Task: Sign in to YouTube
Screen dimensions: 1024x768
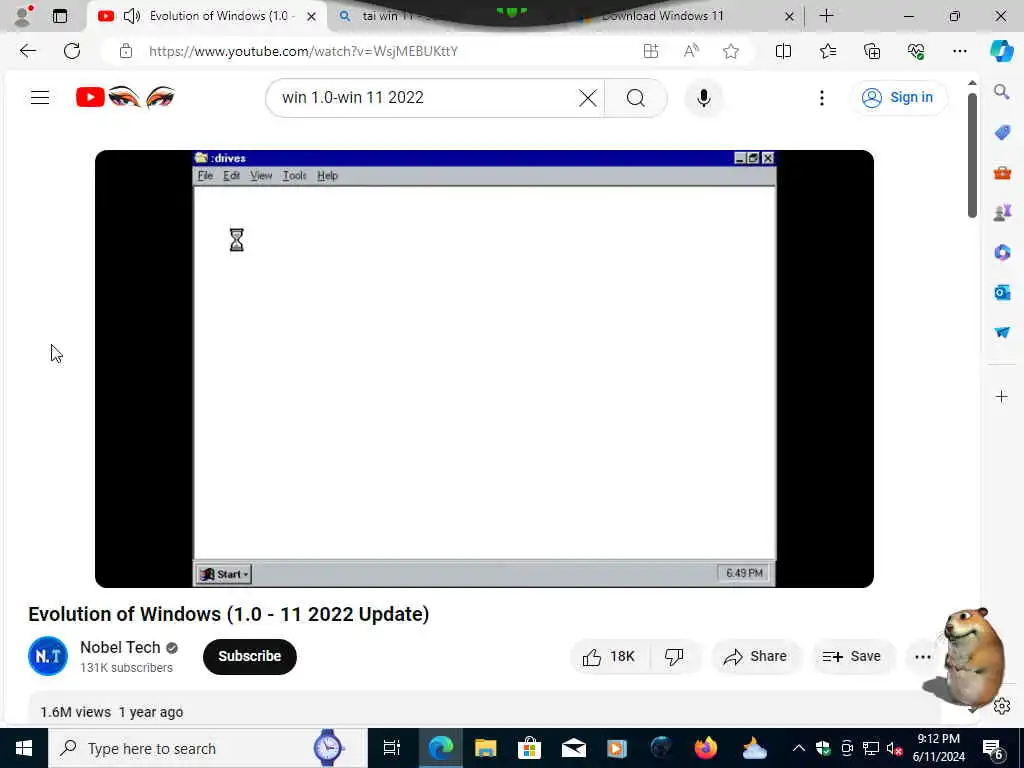Action: click(x=899, y=98)
